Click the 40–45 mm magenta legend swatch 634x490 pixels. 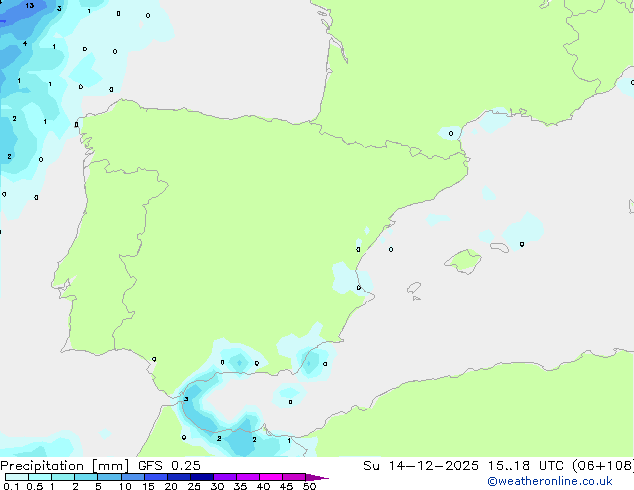click(x=271, y=477)
